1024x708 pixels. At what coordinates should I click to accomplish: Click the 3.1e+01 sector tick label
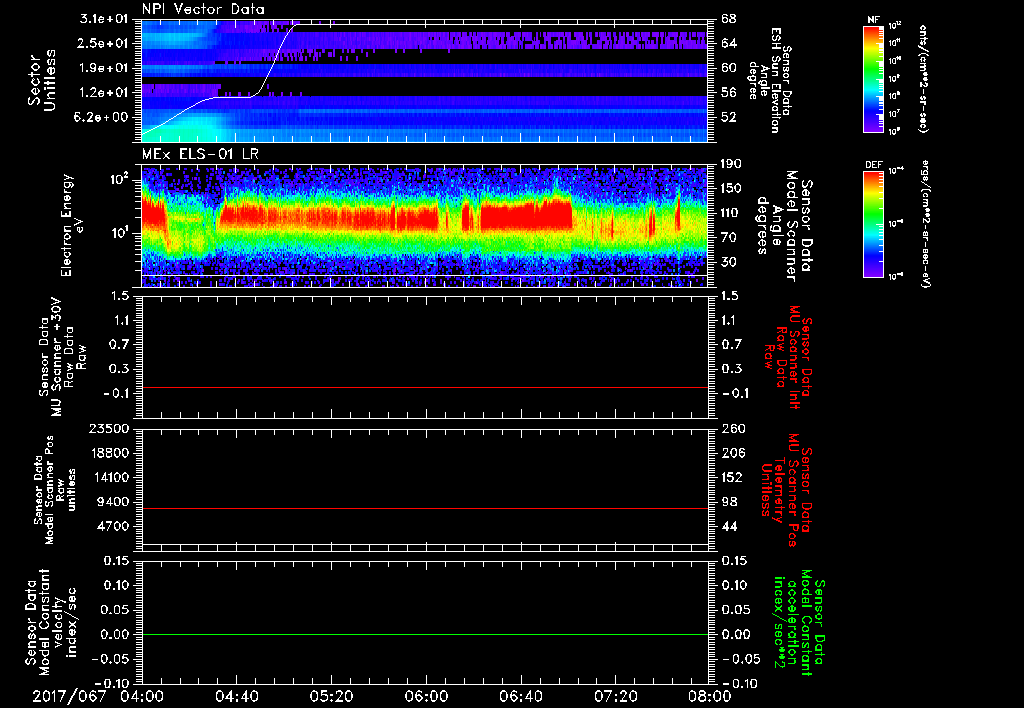(x=106, y=19)
